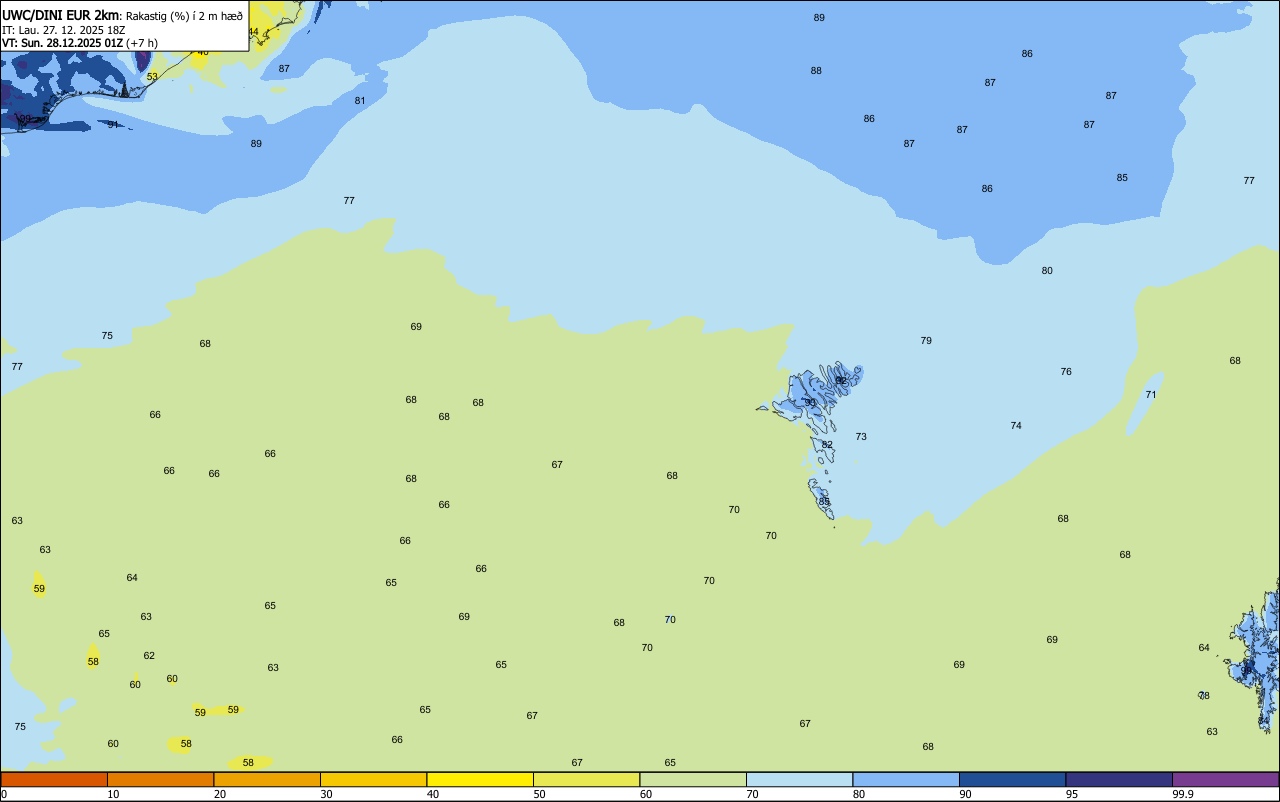1280x802 pixels.
Task: Click the humidity value "80" on the map
Action: (x=1047, y=271)
